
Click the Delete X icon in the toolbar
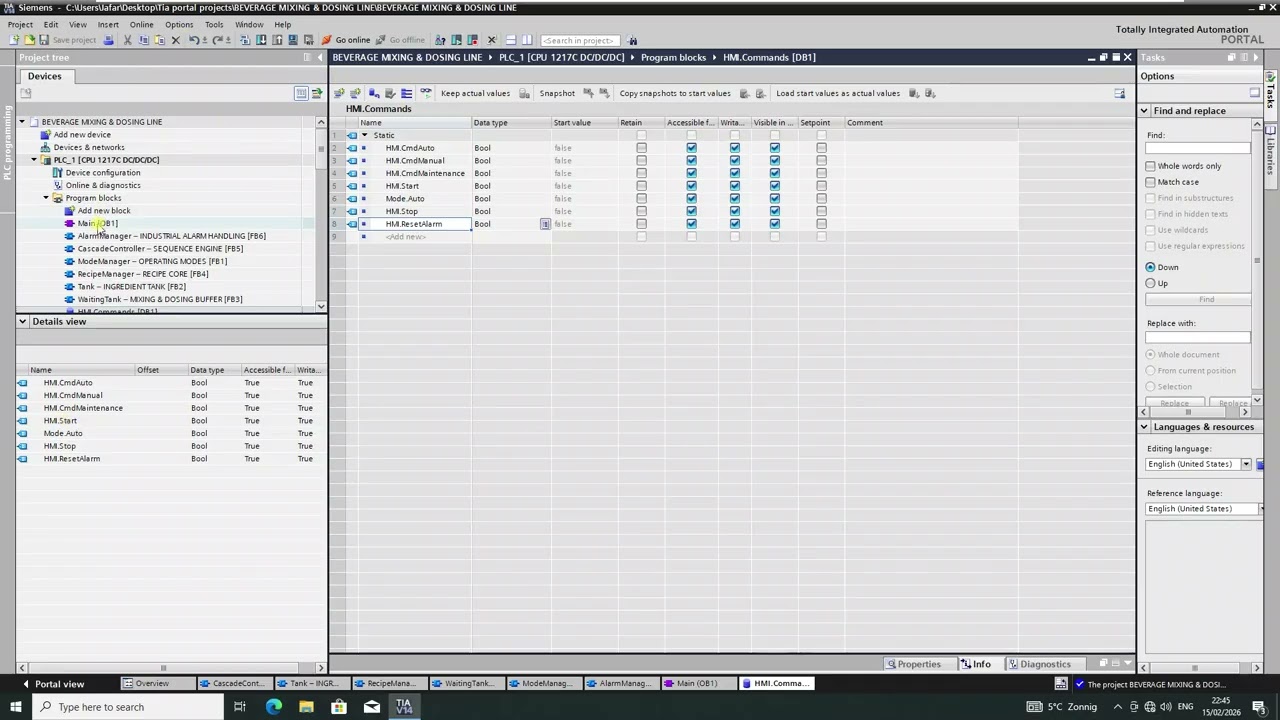tap(176, 40)
